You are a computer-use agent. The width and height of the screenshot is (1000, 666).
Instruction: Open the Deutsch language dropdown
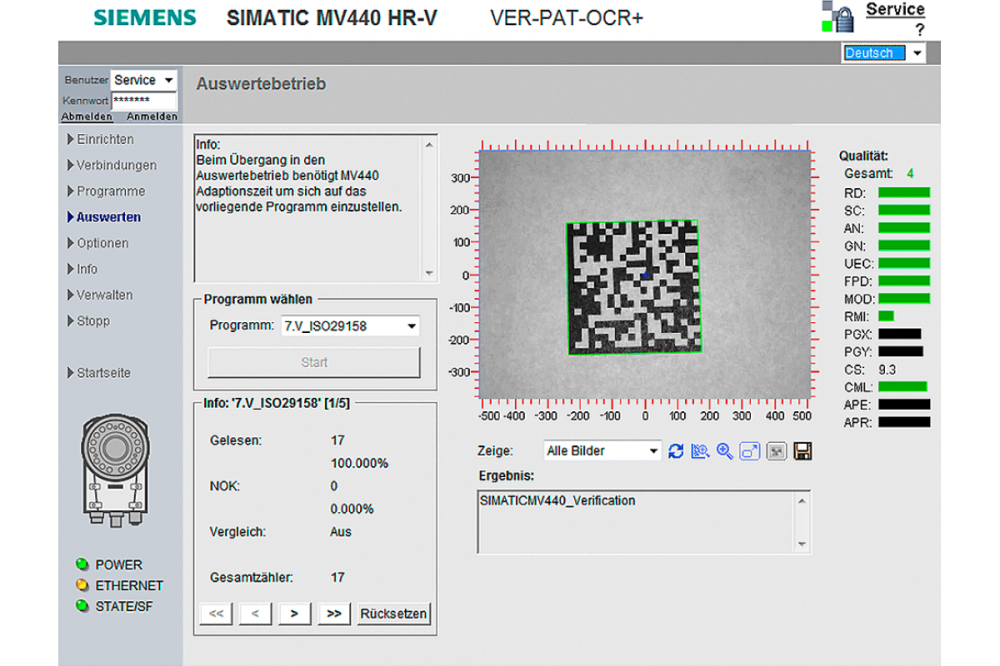(883, 53)
